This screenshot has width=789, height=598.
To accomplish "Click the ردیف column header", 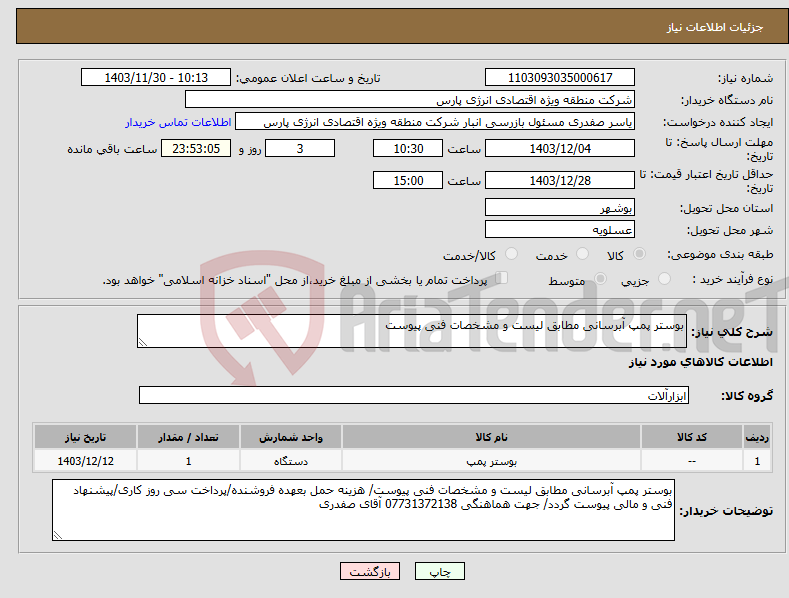I will [757, 437].
